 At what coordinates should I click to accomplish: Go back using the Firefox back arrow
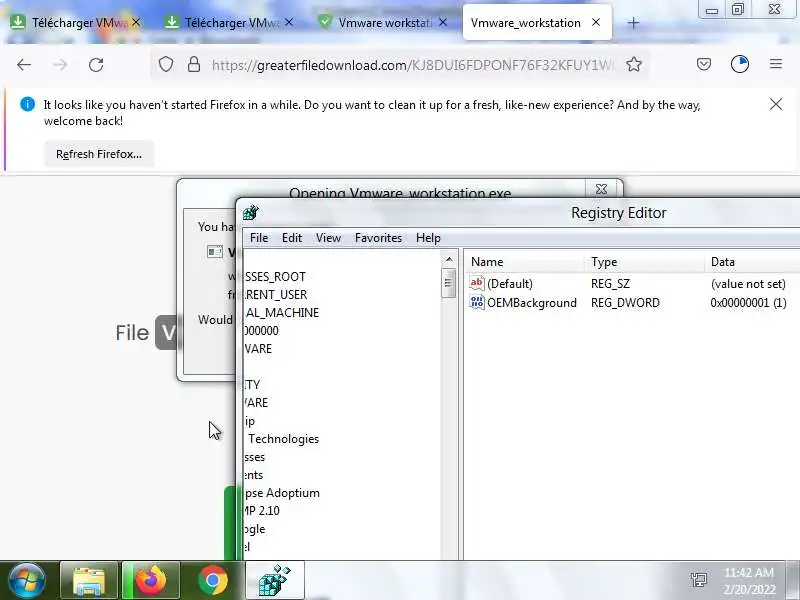(24, 65)
